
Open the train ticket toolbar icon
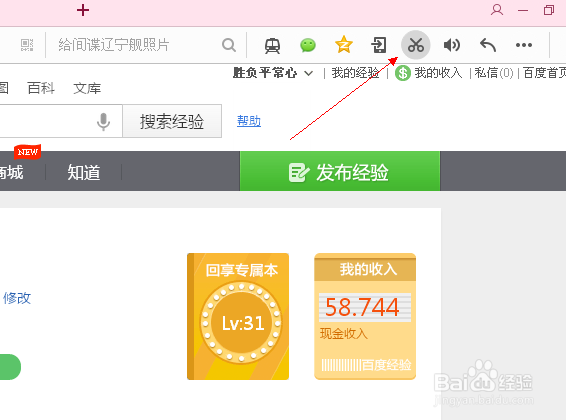(272, 45)
